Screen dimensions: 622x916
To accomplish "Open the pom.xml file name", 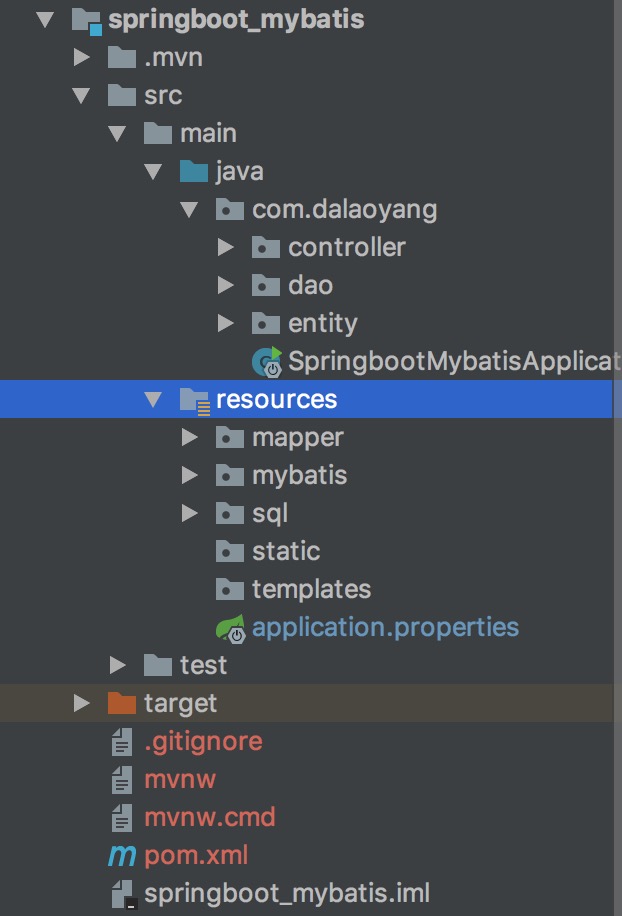I will pyautogui.click(x=196, y=856).
